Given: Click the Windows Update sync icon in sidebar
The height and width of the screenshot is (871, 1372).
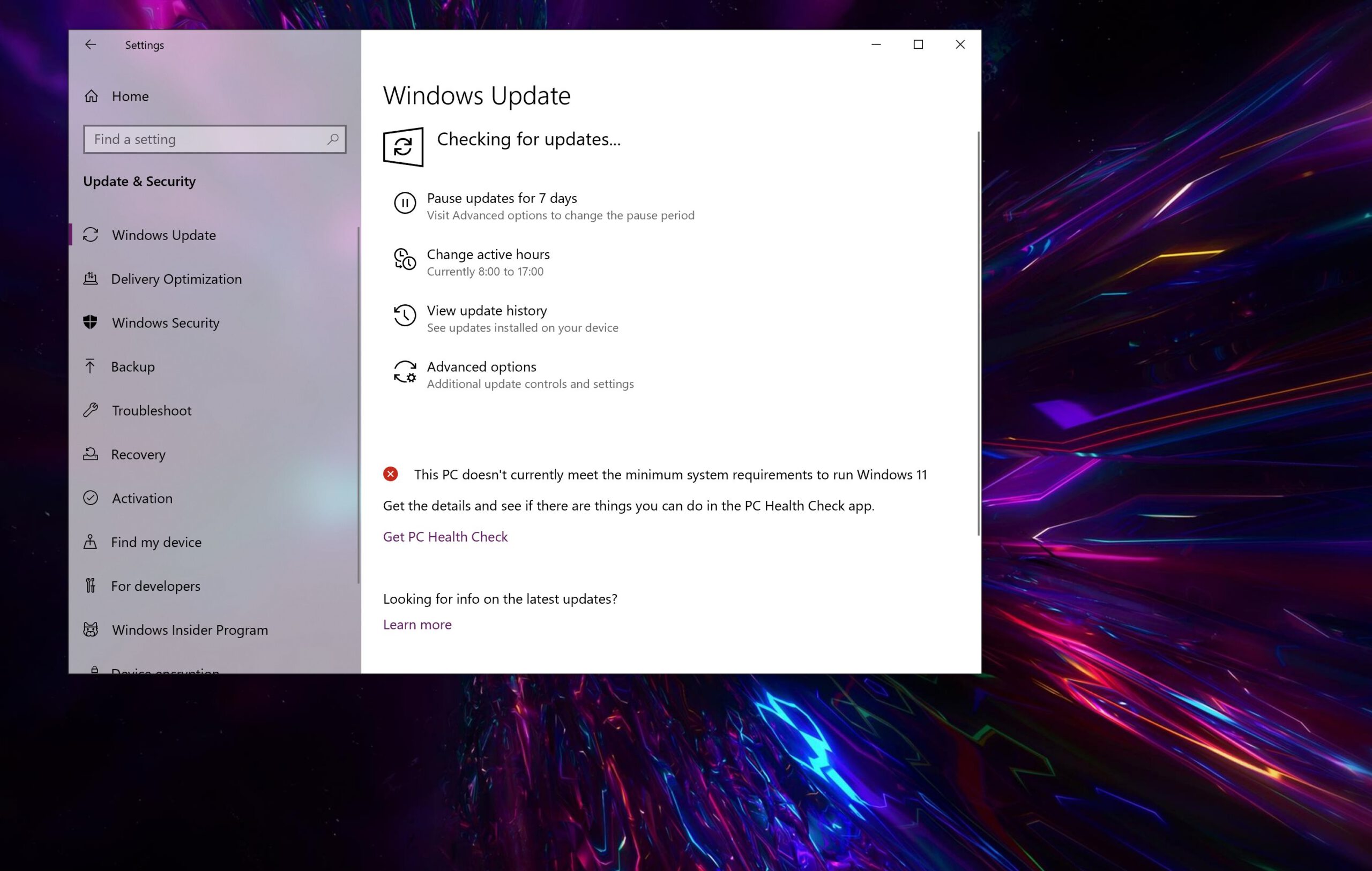Looking at the screenshot, I should (x=91, y=235).
